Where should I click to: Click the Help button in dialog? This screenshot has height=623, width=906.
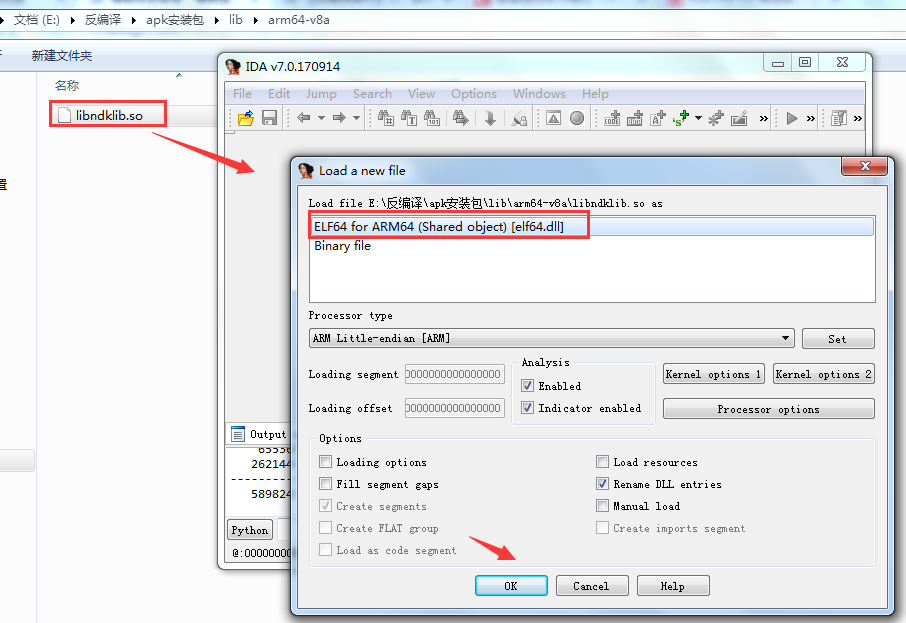pyautogui.click(x=673, y=585)
